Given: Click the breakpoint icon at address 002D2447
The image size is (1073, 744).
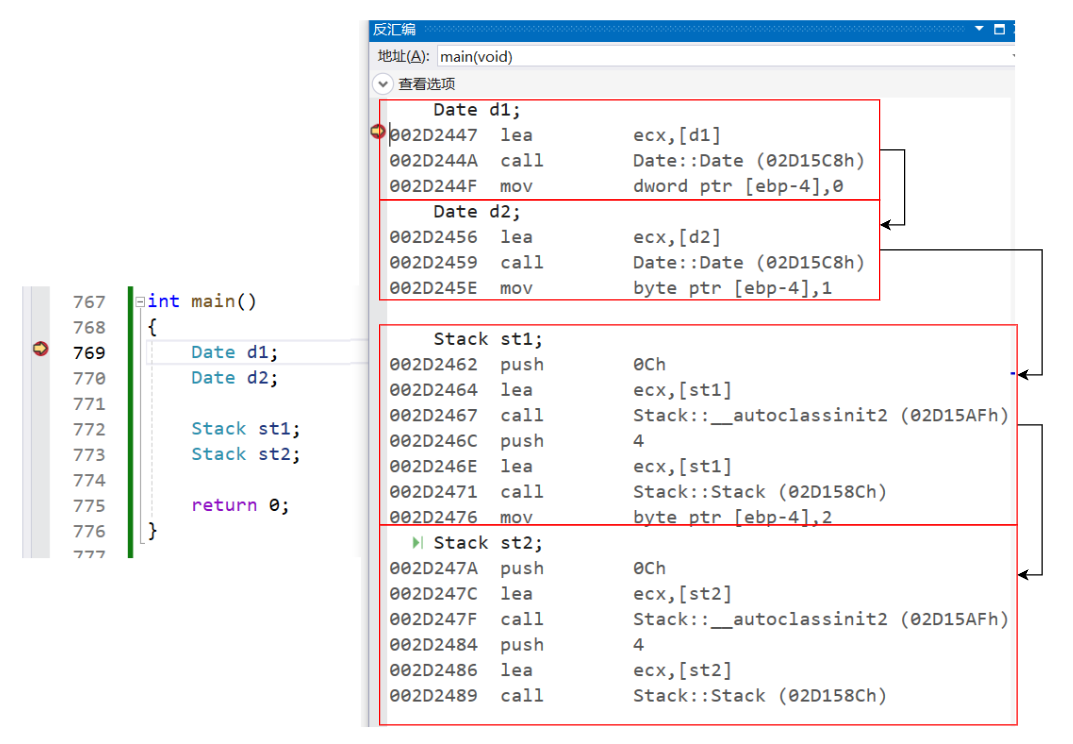Looking at the screenshot, I should point(378,131).
